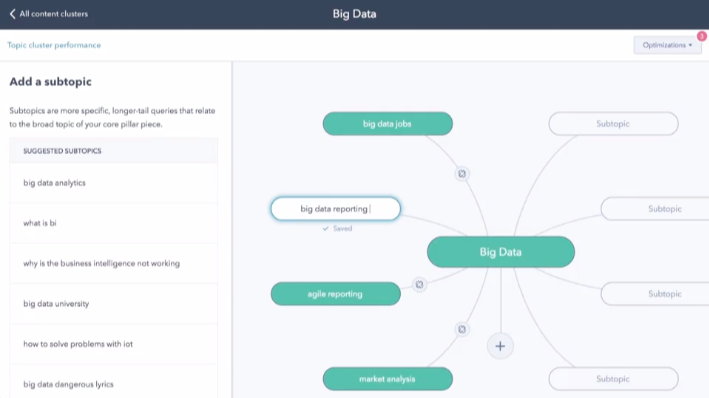Pick big data university suggestion

click(113, 303)
